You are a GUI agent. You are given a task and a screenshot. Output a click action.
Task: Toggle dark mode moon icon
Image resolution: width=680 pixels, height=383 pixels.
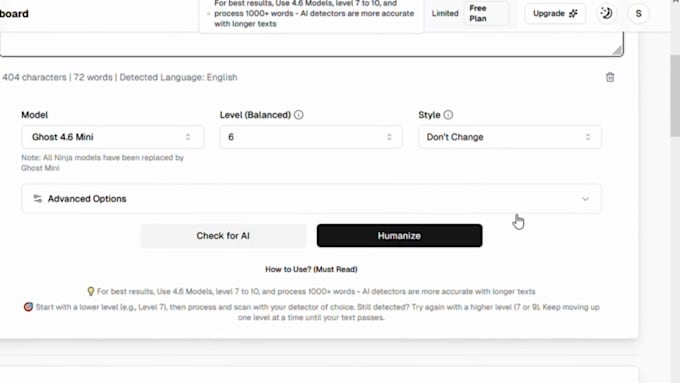[x=606, y=13]
